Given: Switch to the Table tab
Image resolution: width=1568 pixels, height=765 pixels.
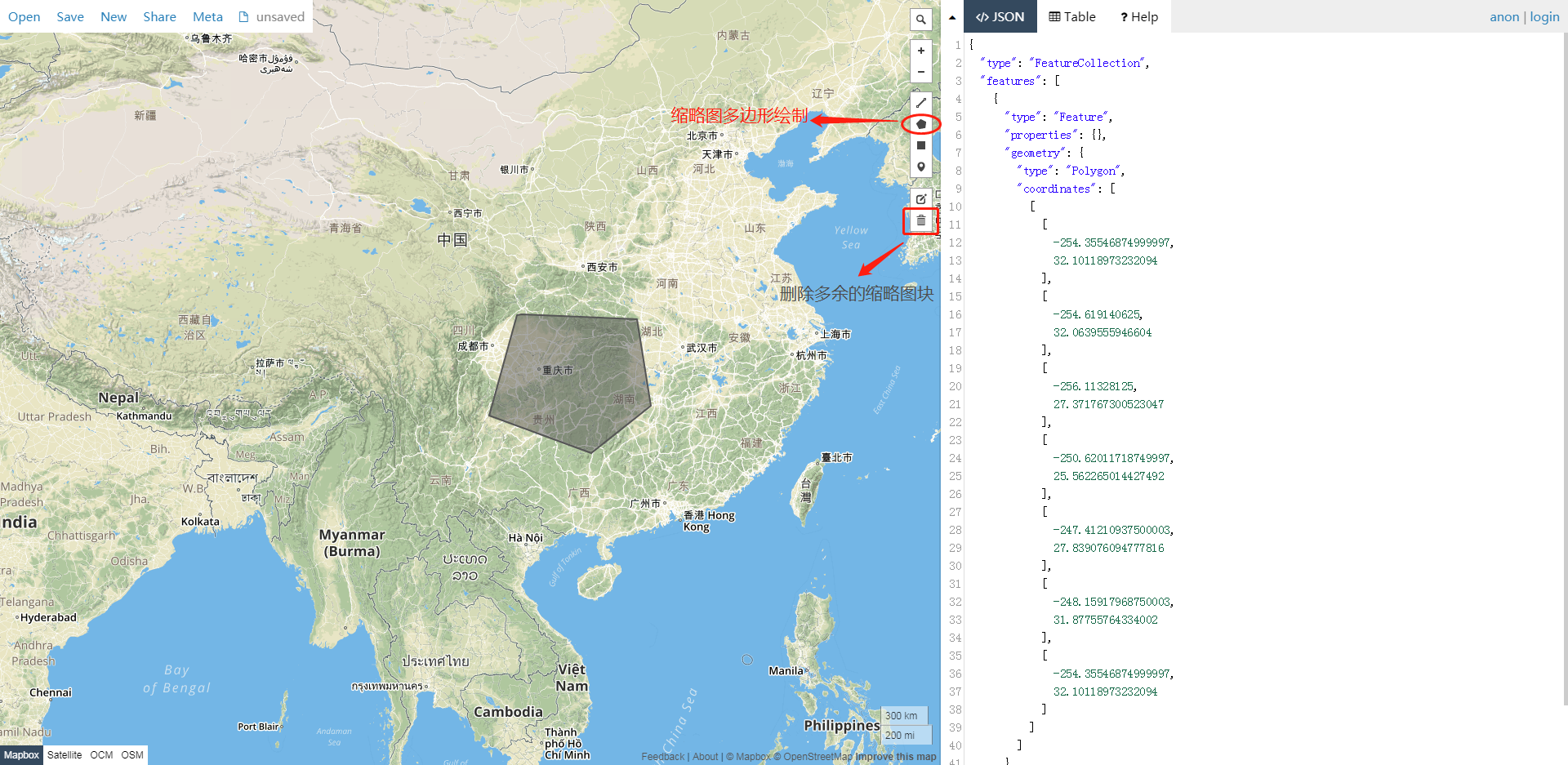Looking at the screenshot, I should coord(1071,16).
